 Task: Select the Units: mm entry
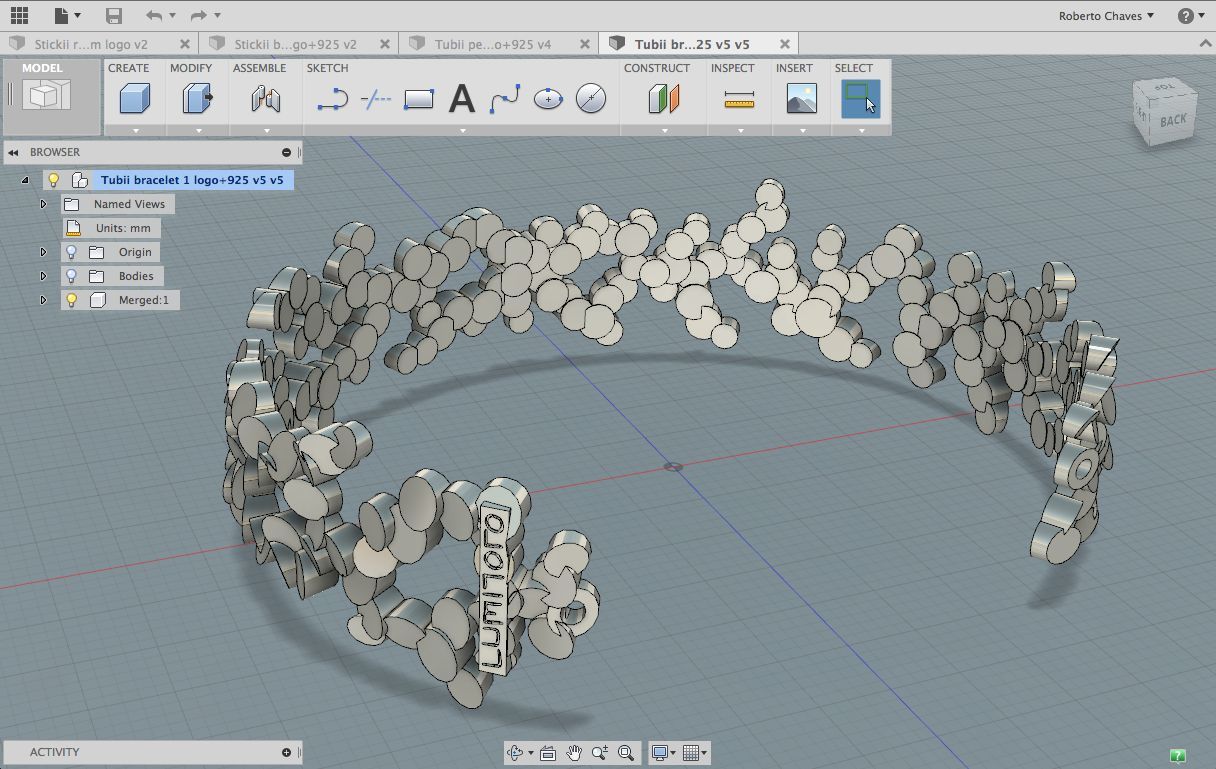coord(112,228)
